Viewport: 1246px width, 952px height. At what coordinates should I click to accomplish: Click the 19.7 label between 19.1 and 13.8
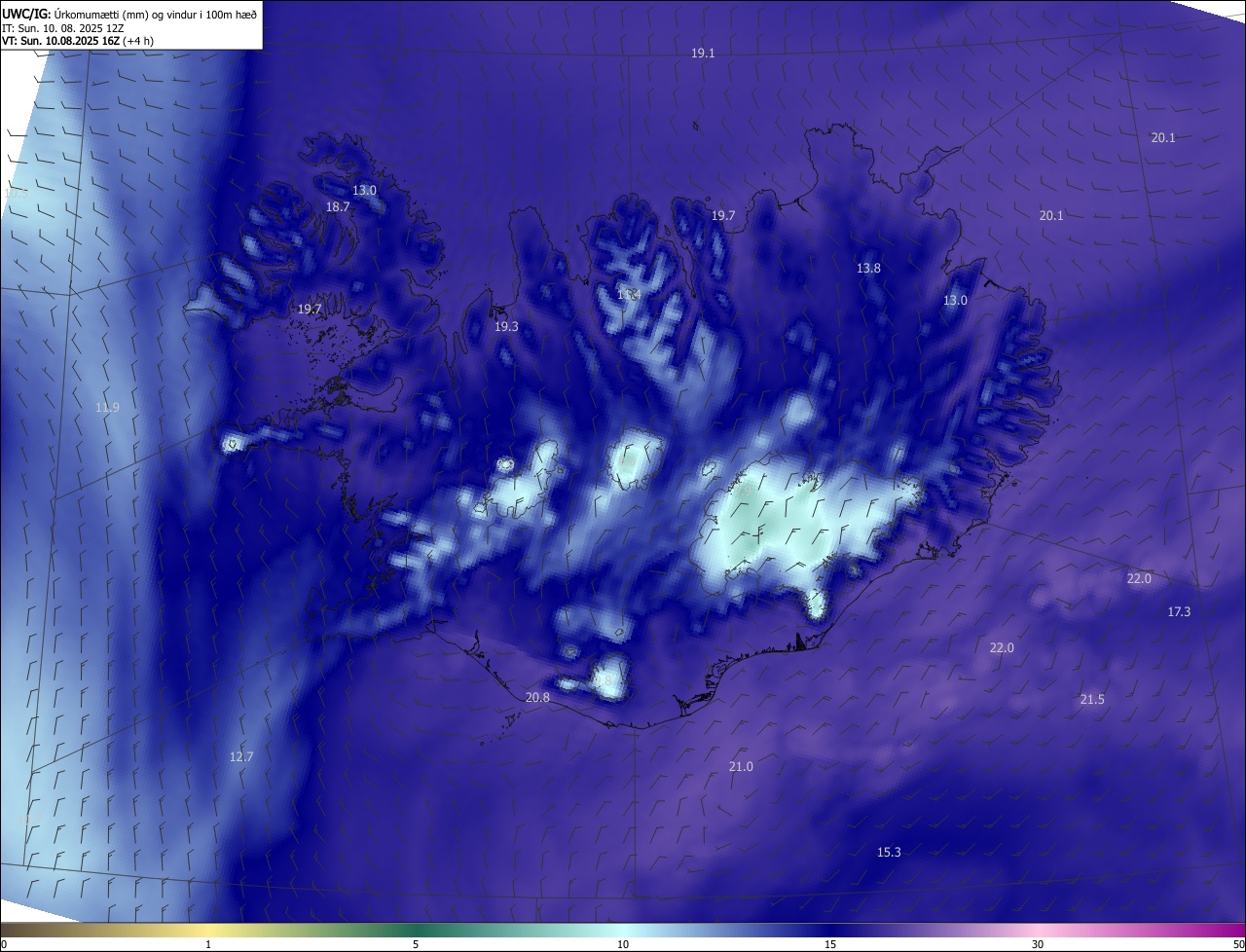(x=723, y=216)
